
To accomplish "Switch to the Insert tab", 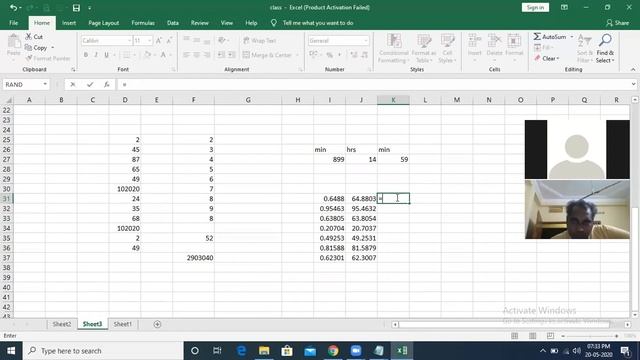I will click(x=69, y=23).
